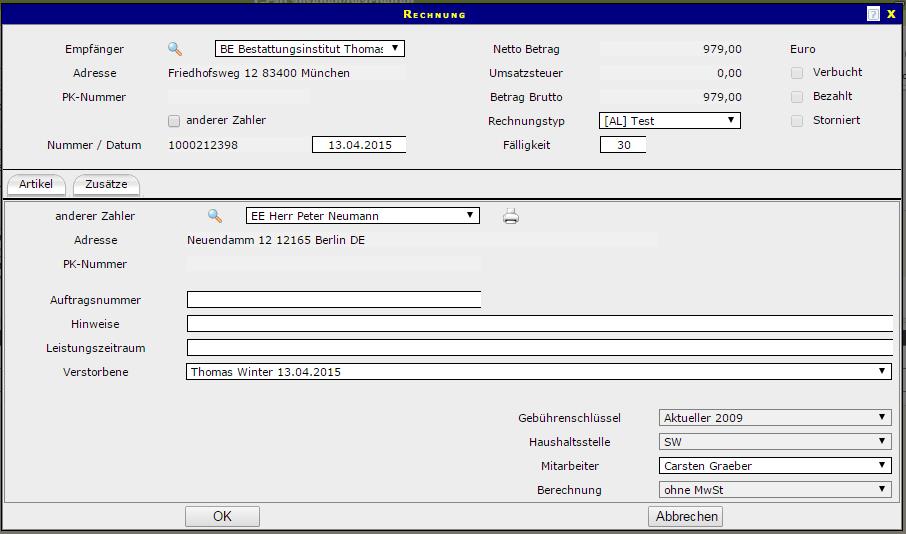The image size is (906, 534).
Task: Choose a Mitarbeiter from the dropdown
Action: click(775, 466)
